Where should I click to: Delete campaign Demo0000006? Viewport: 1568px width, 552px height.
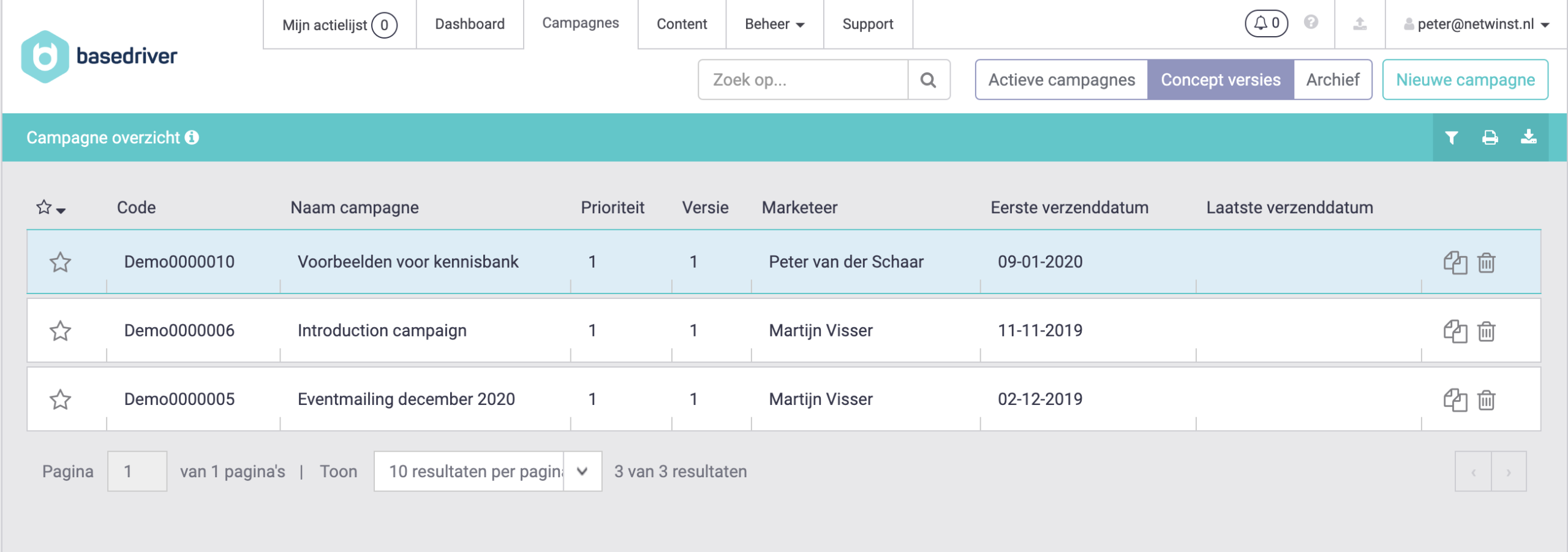click(1487, 331)
